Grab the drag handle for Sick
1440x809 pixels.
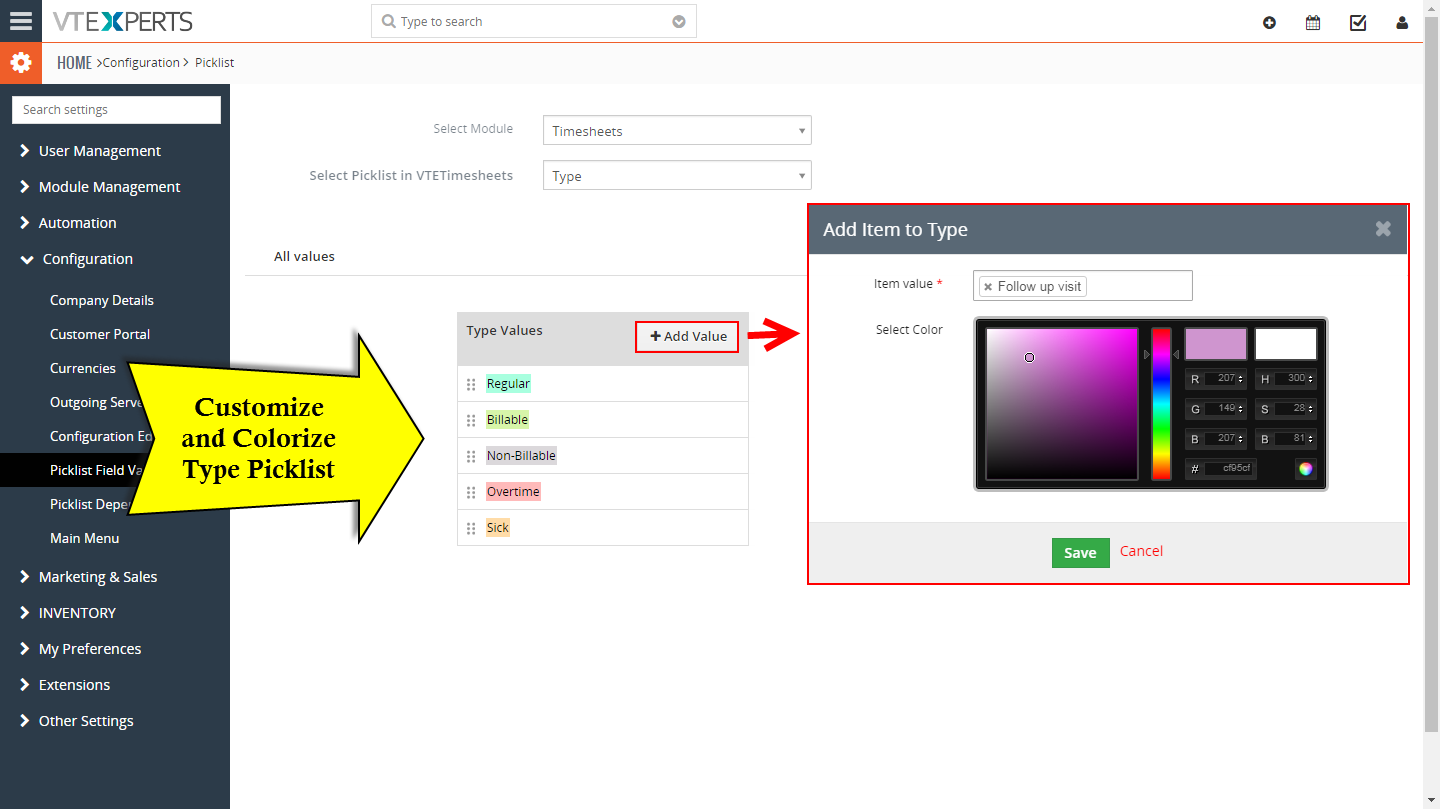pyautogui.click(x=471, y=528)
